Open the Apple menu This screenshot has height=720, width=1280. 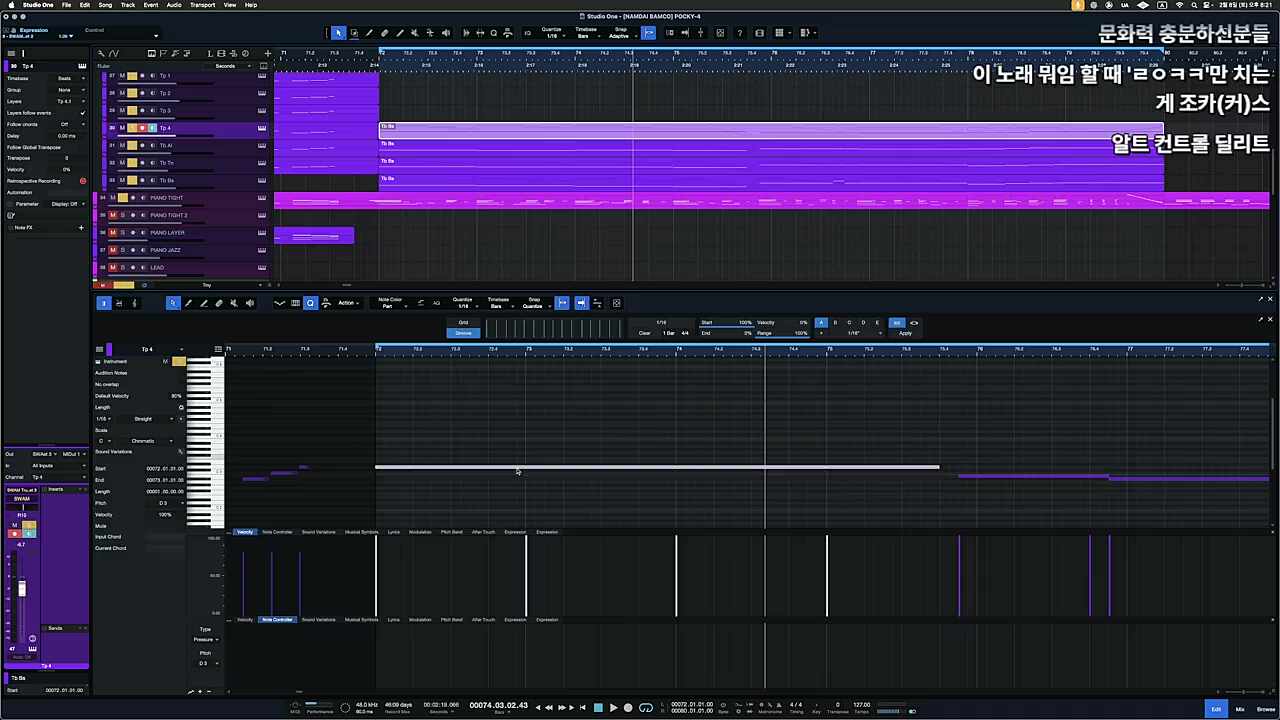pyautogui.click(x=10, y=5)
